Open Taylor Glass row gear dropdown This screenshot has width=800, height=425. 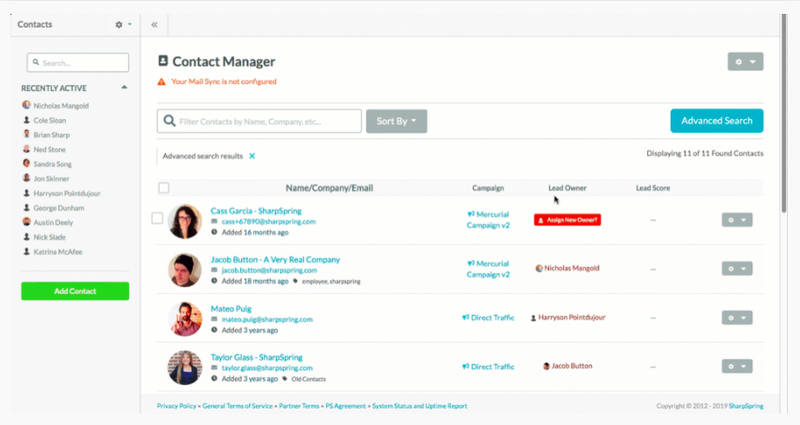[737, 366]
